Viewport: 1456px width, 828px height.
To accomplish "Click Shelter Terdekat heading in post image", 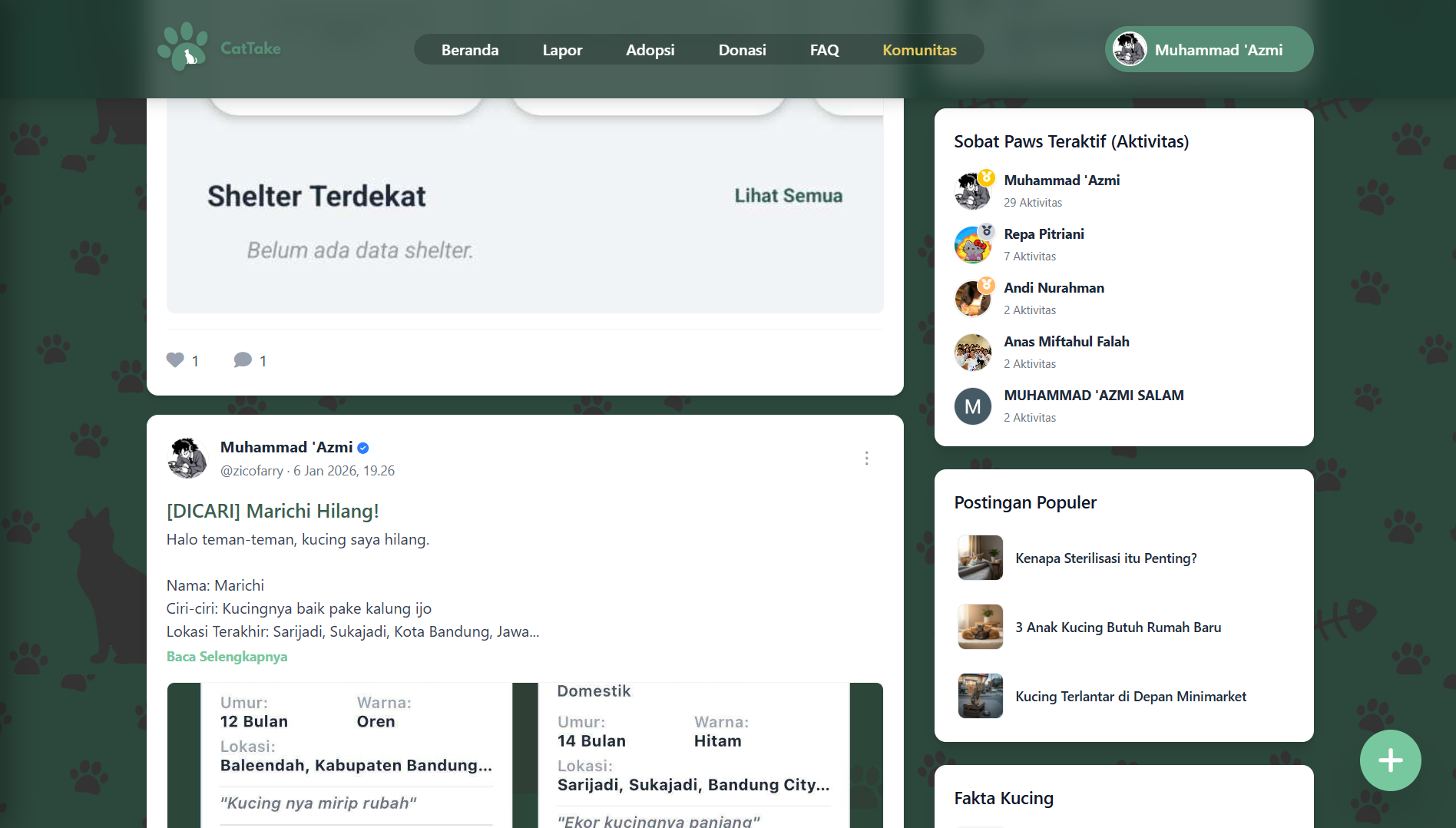I will [x=316, y=196].
